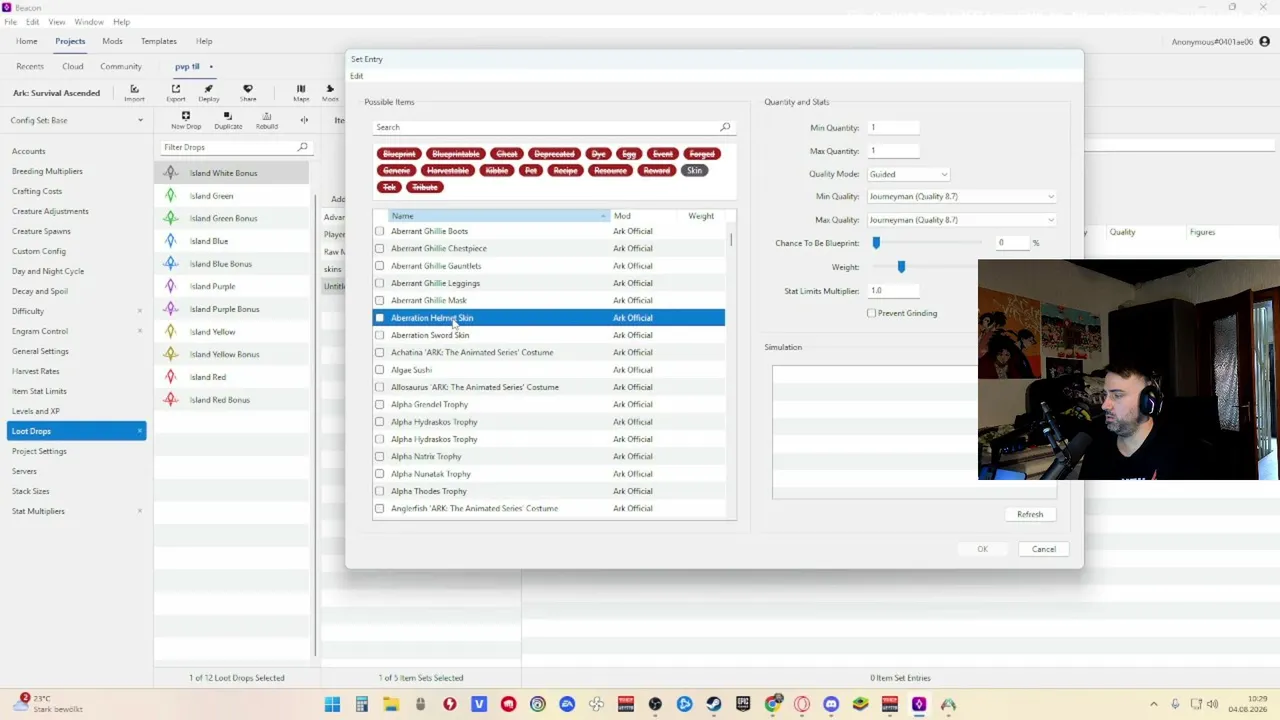Click the Stat Limits Multiplier field

[x=893, y=291]
